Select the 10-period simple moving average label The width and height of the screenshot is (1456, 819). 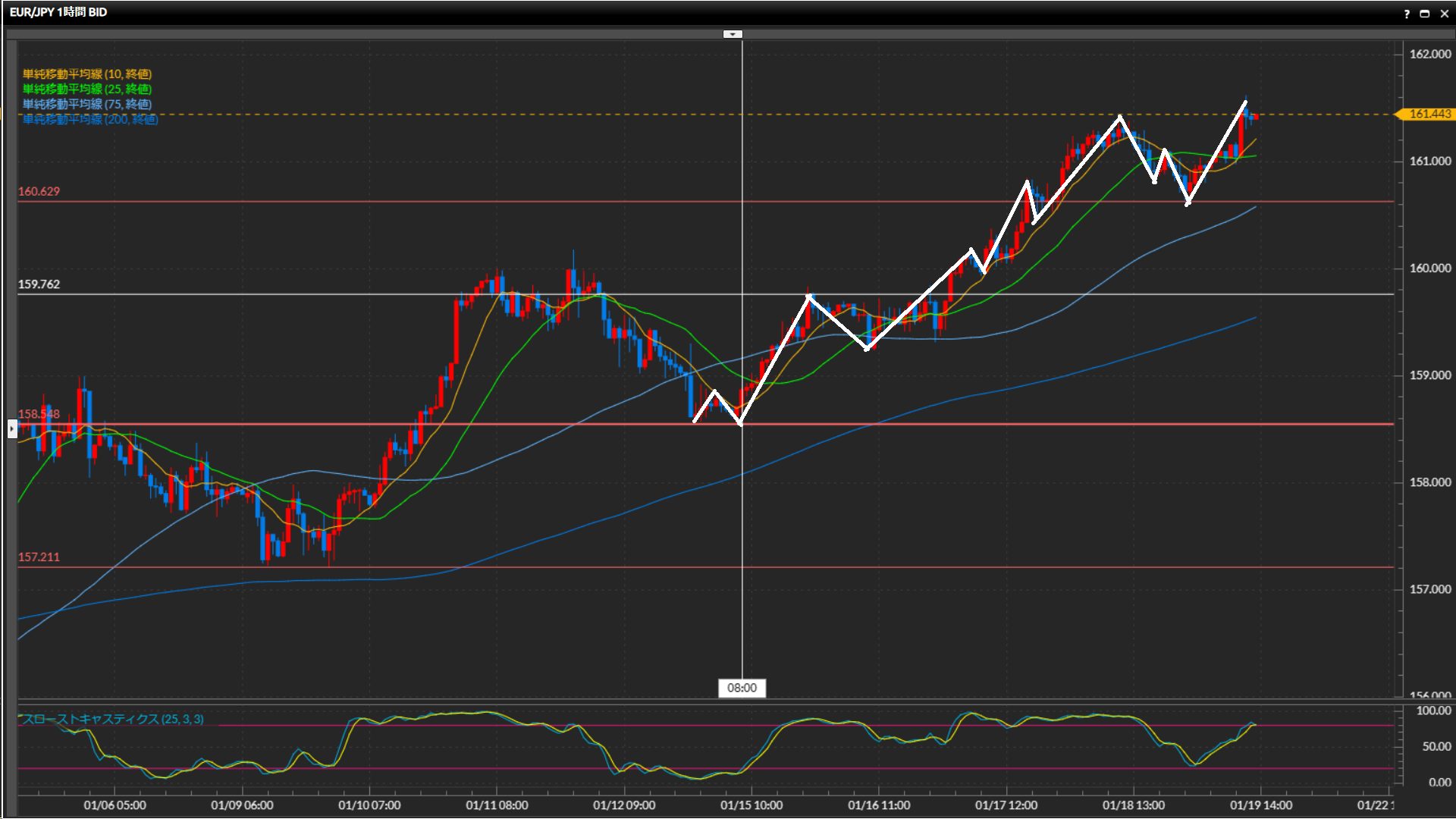click(87, 74)
